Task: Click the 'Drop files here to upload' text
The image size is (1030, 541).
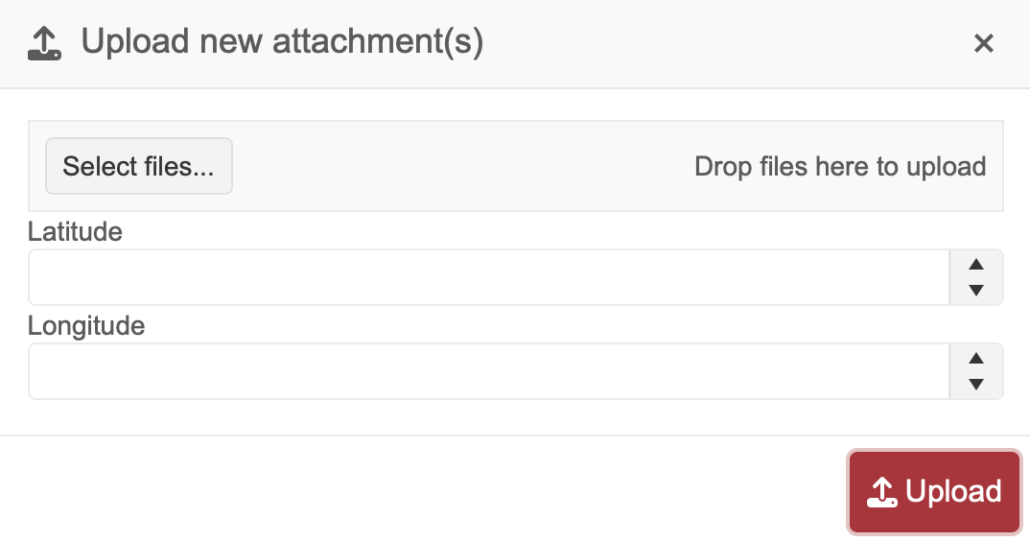Action: pyautogui.click(x=840, y=166)
